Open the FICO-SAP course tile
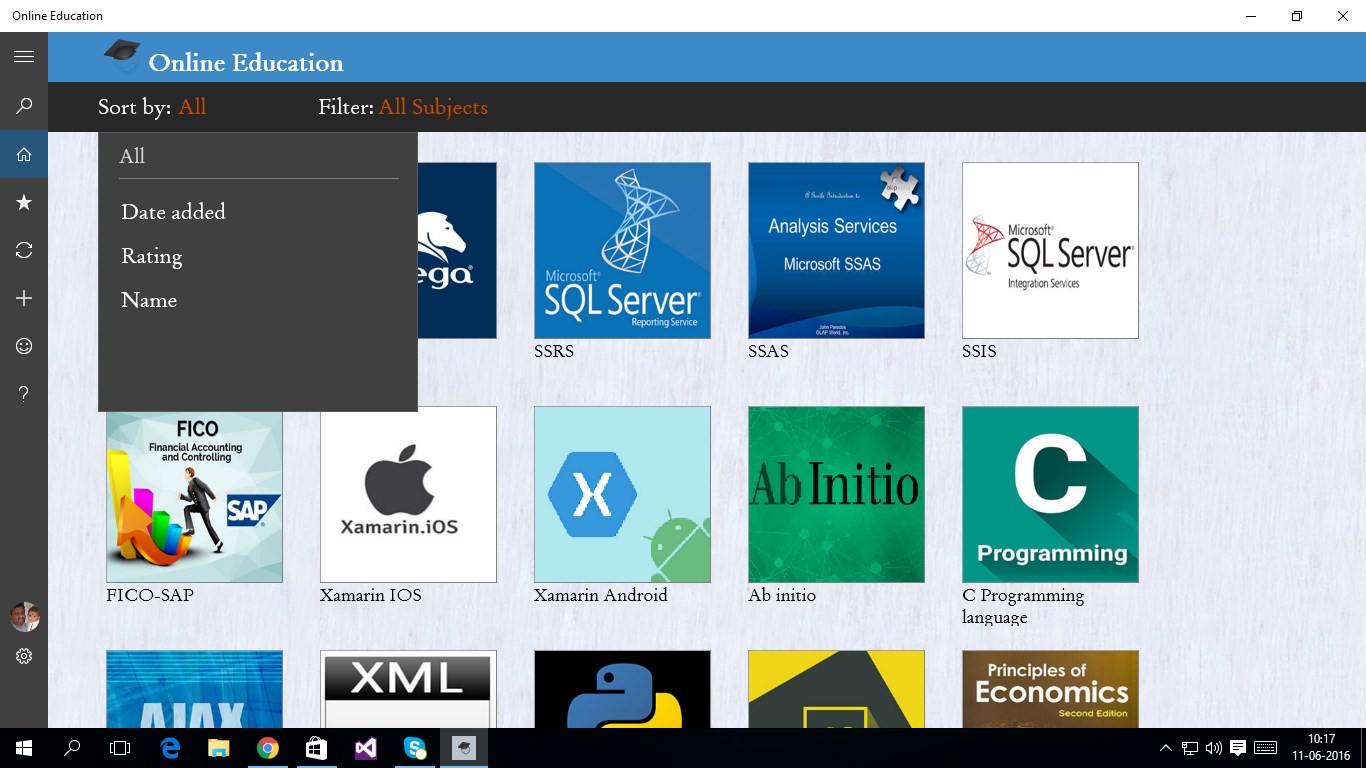 (194, 497)
